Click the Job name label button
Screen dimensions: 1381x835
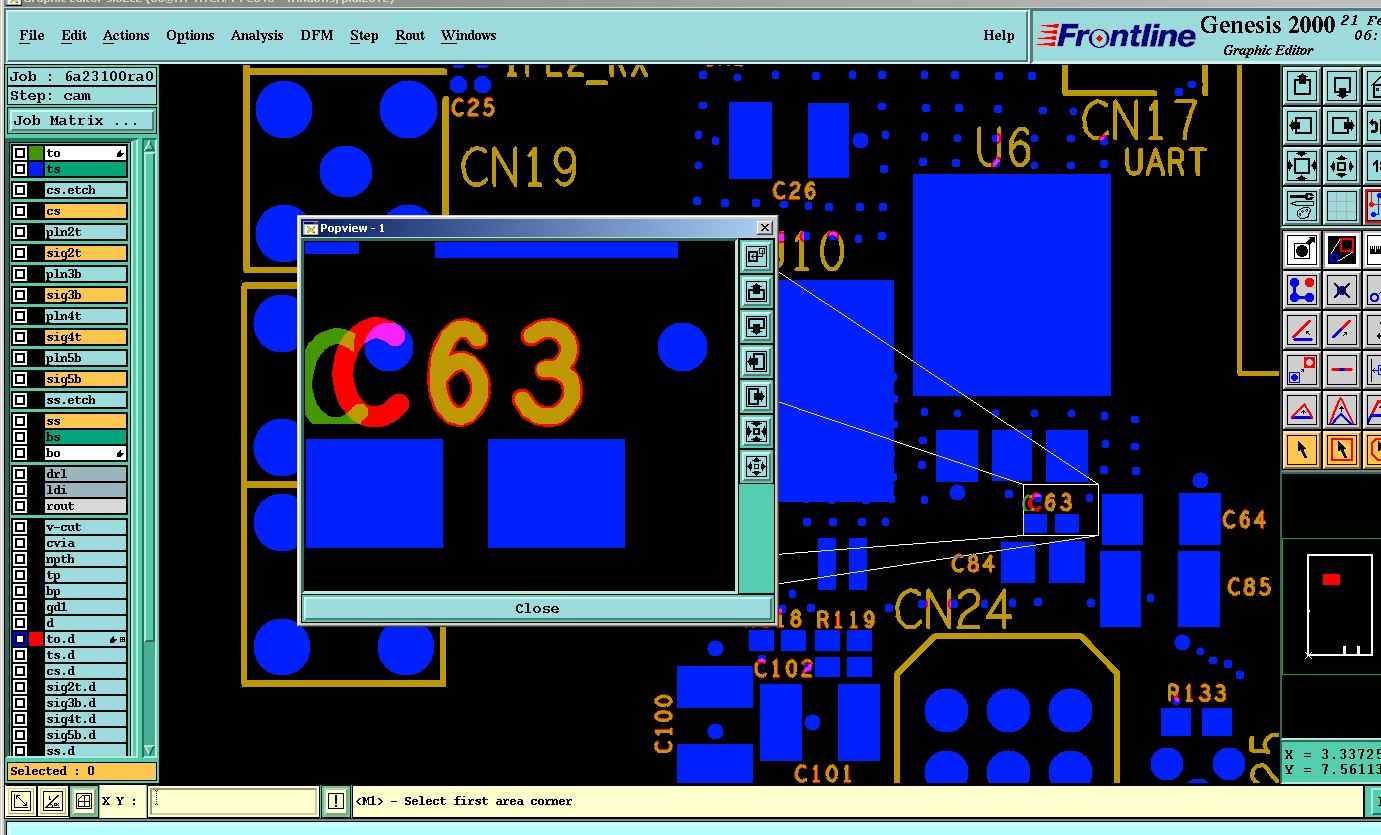point(82,76)
